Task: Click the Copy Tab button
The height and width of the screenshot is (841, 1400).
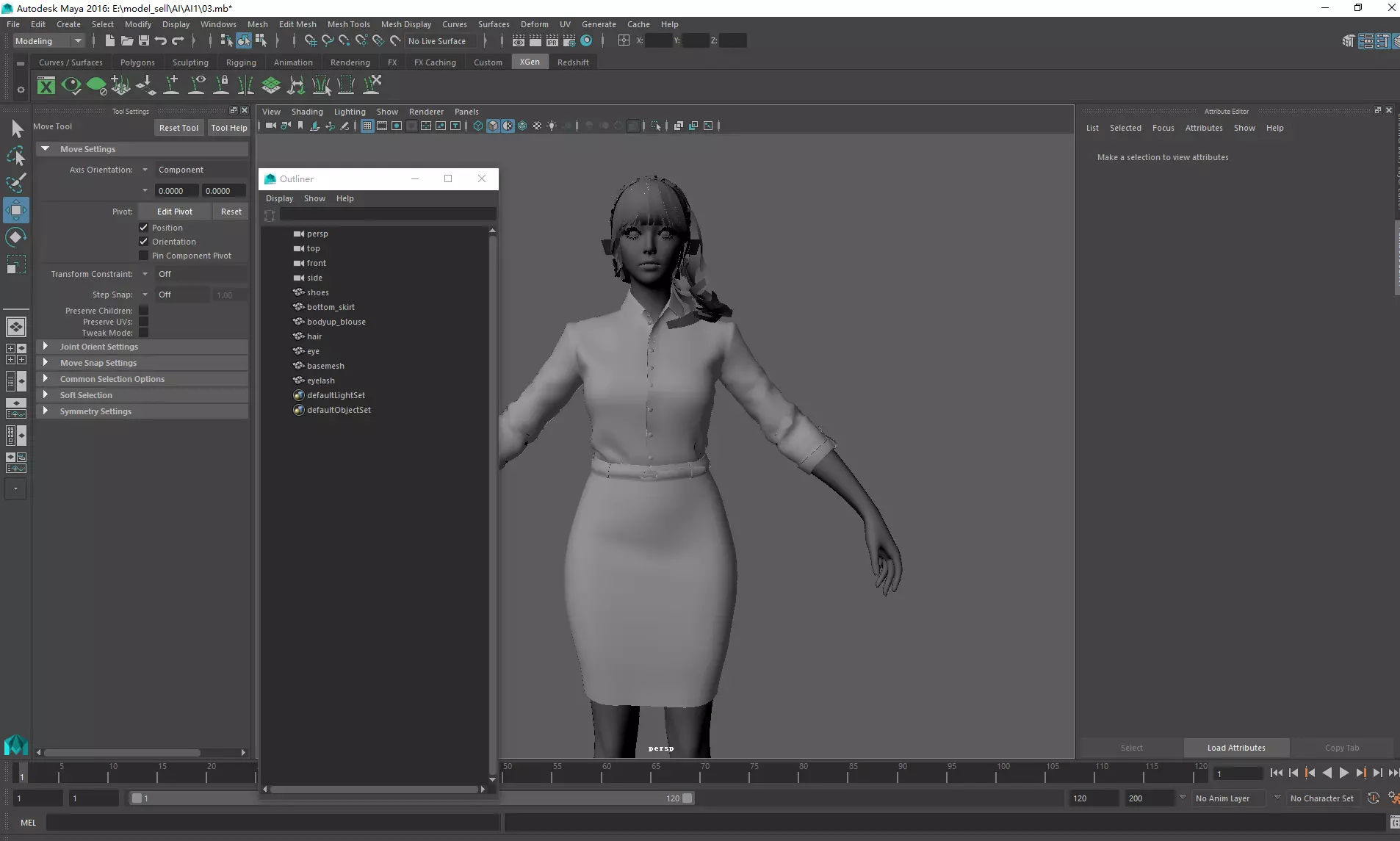Action: (x=1342, y=748)
